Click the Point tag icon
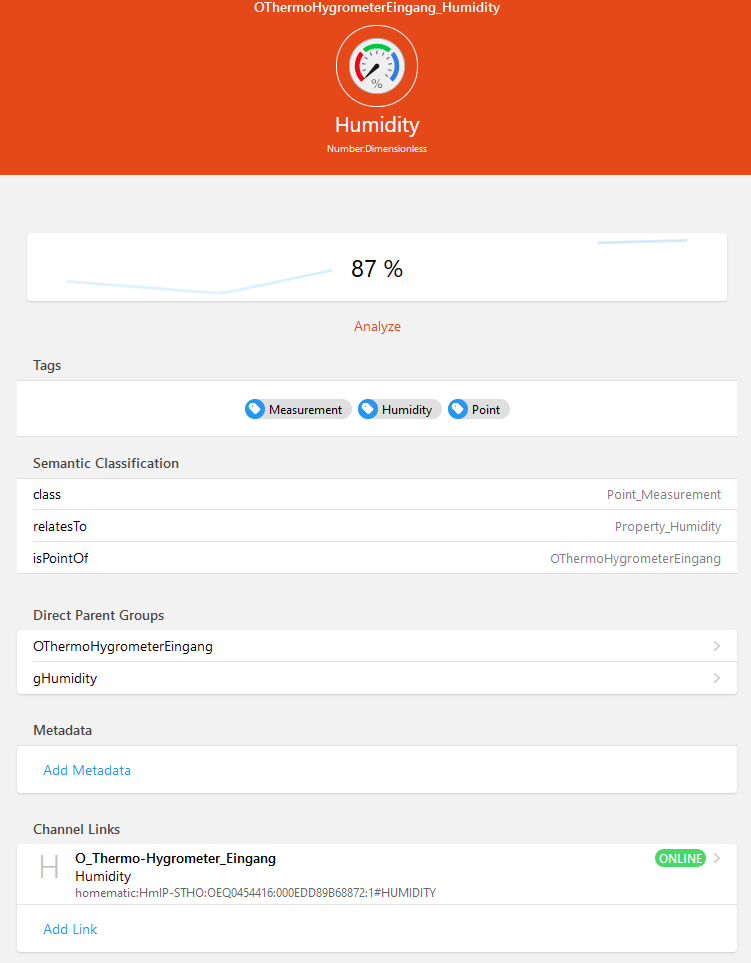 [x=458, y=409]
